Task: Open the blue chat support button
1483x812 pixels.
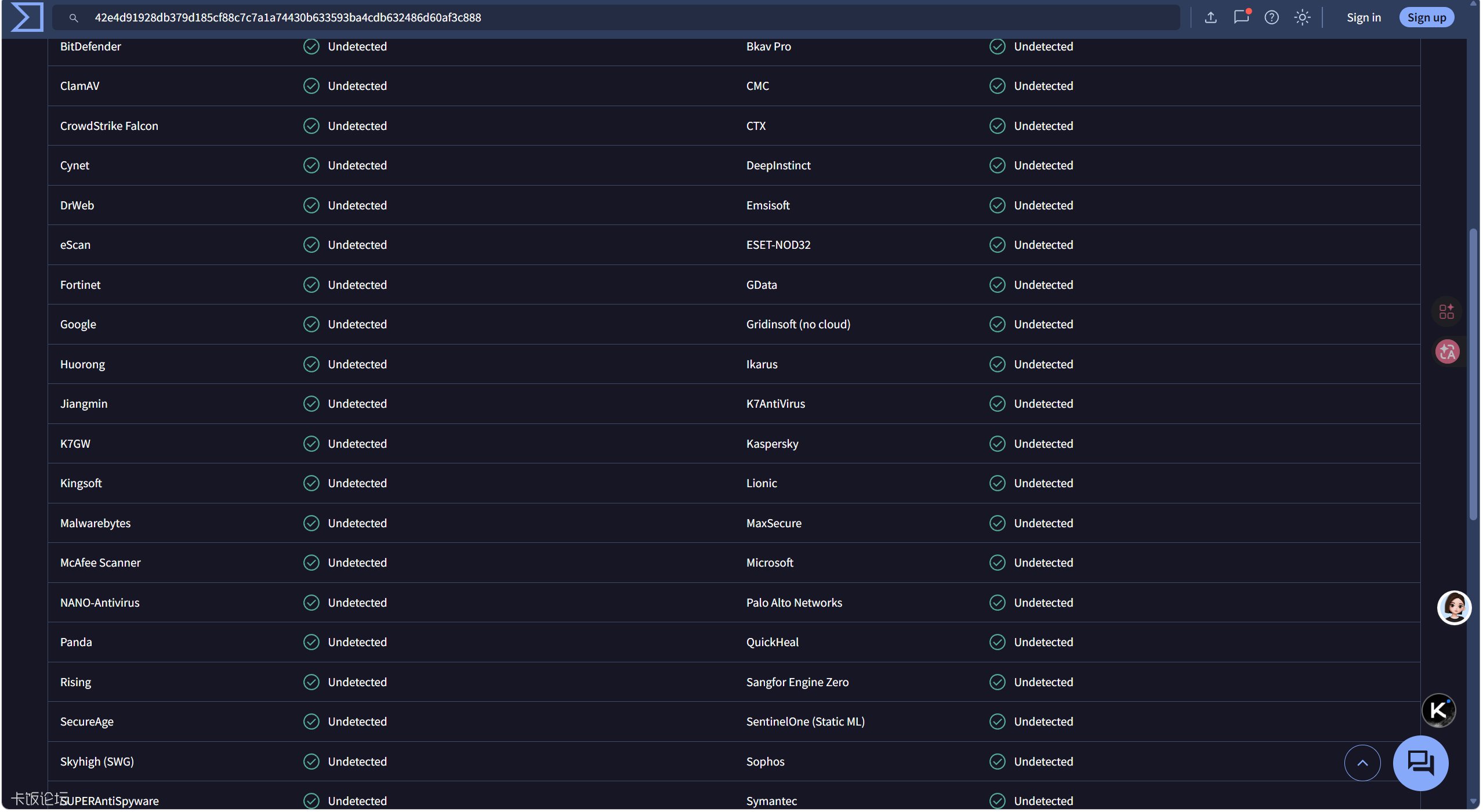Action: (x=1420, y=763)
